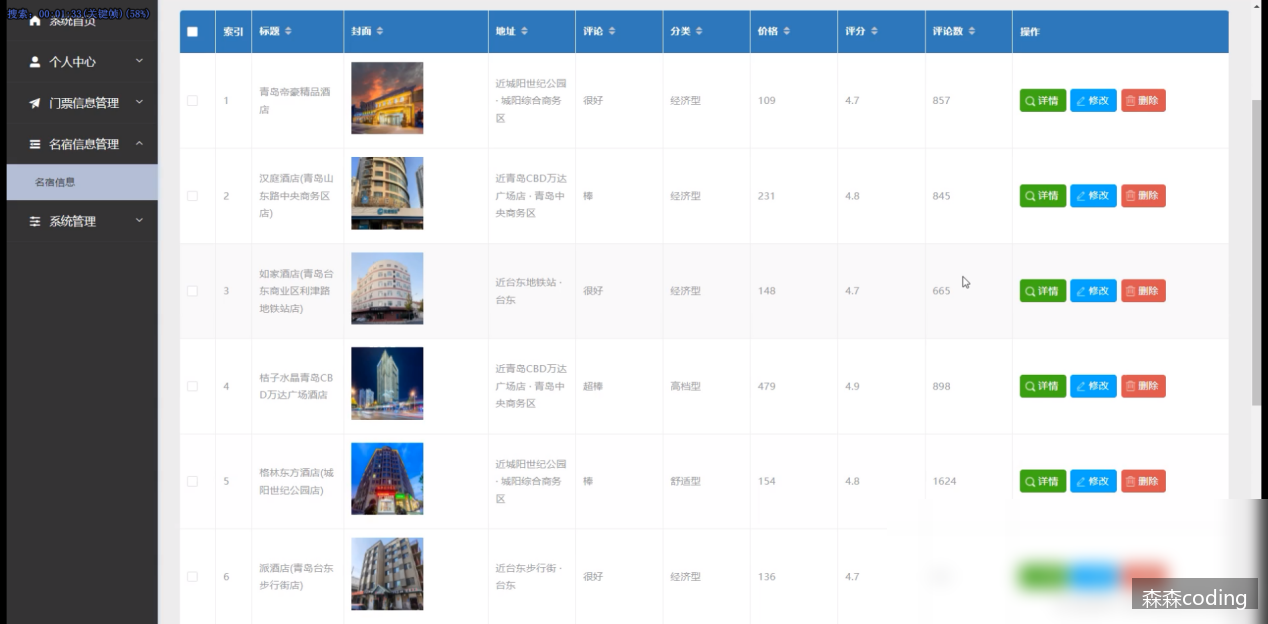
Task: Click the 门票信息管理 ticket icon
Action: coord(36,103)
